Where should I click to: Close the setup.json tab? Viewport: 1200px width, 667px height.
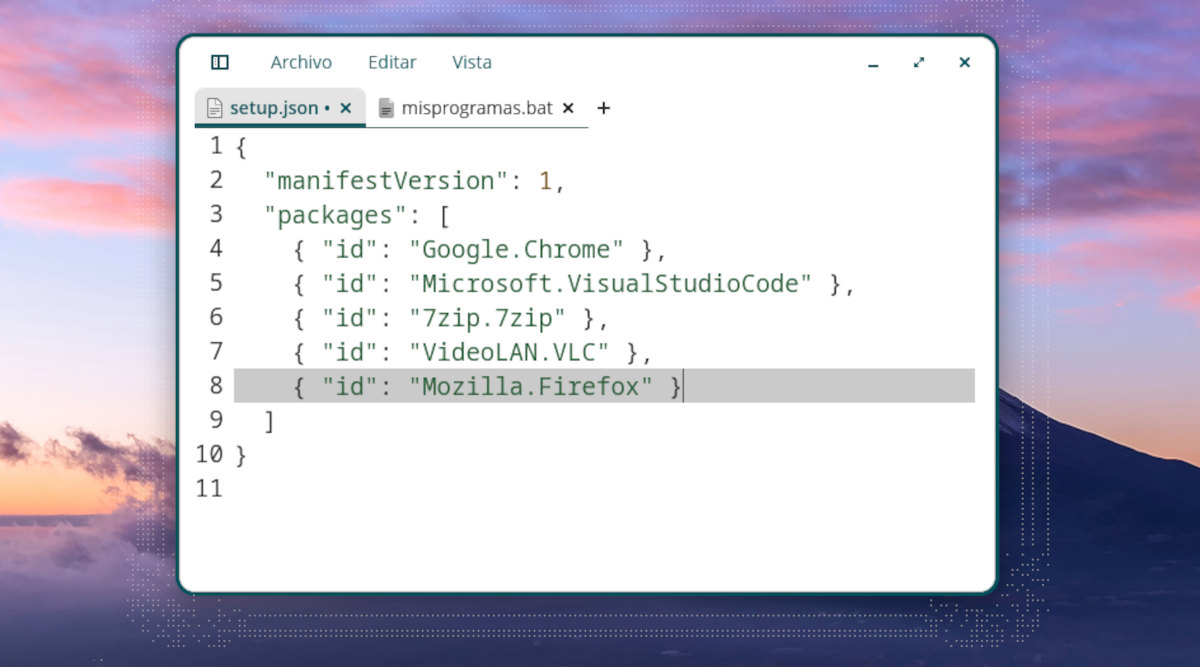[x=346, y=108]
